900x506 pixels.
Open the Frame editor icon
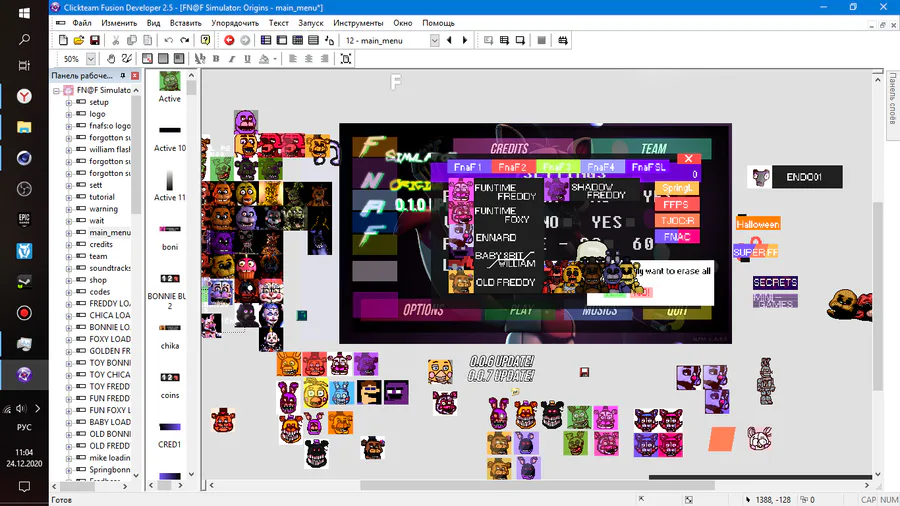(x=282, y=40)
